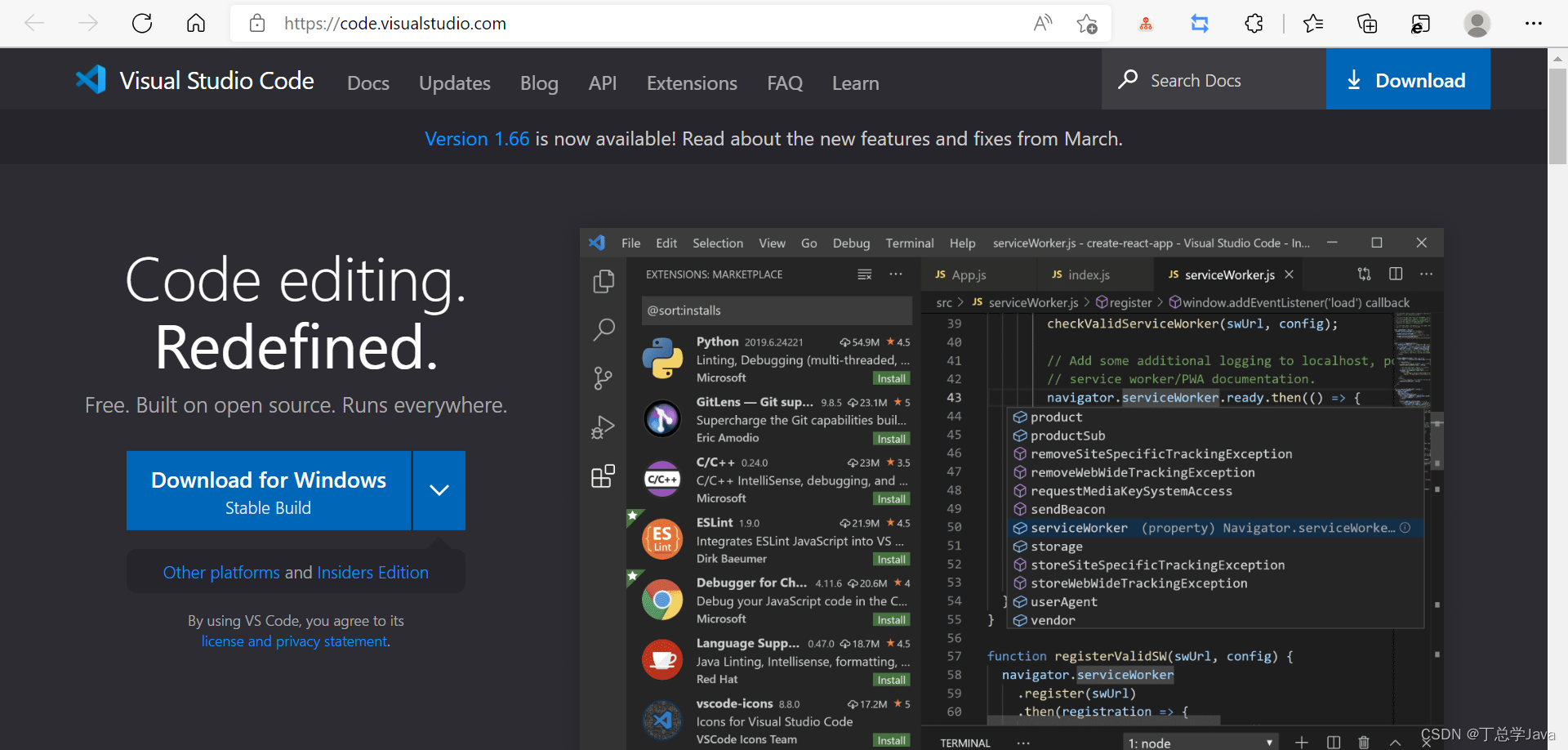Screen dimensions: 1568x750
Task: Click the Run and Debug icon
Action: [x=603, y=426]
